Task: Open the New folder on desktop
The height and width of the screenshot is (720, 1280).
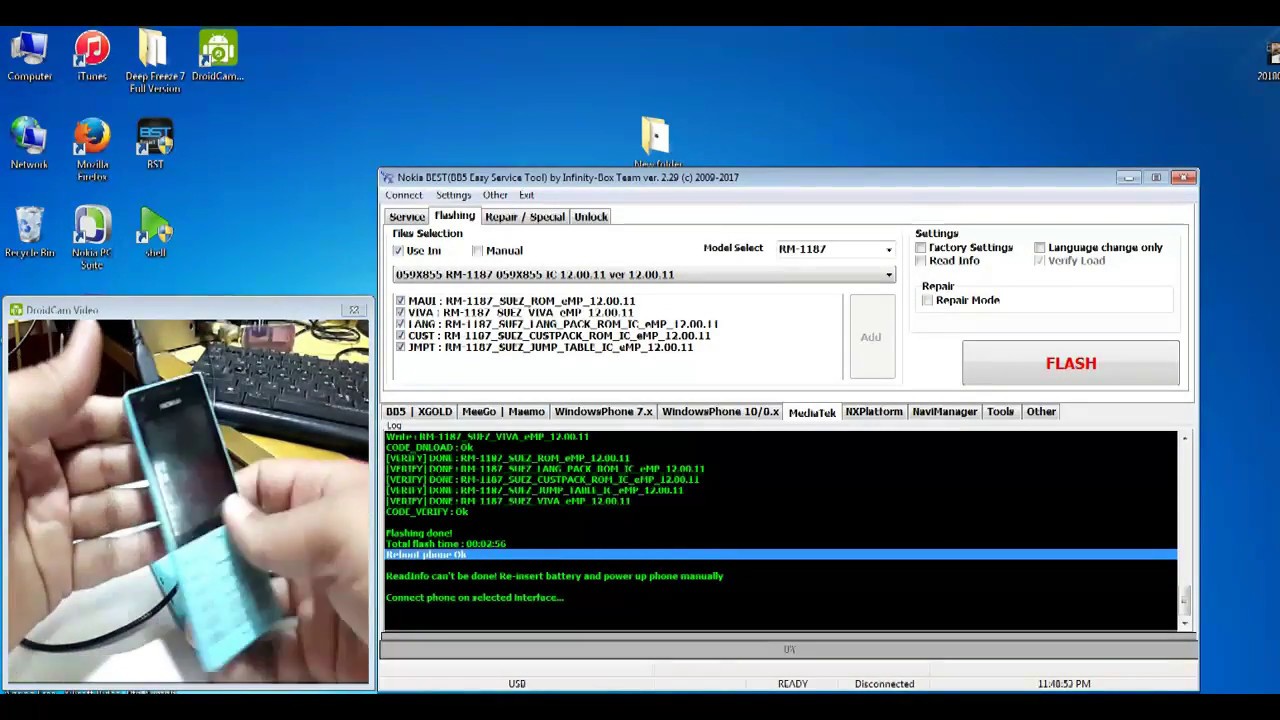Action: click(x=656, y=142)
